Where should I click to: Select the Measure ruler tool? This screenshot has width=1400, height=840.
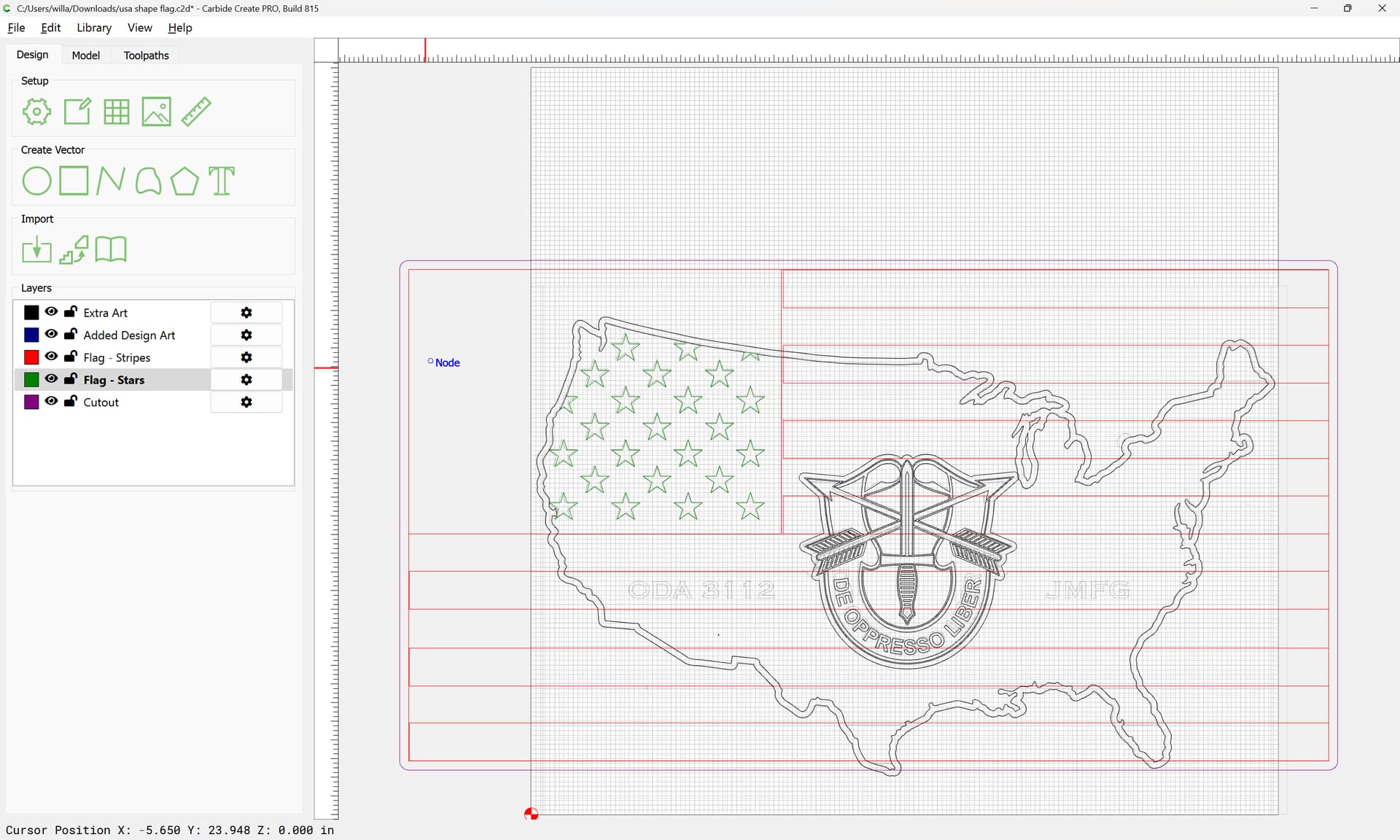(x=196, y=112)
